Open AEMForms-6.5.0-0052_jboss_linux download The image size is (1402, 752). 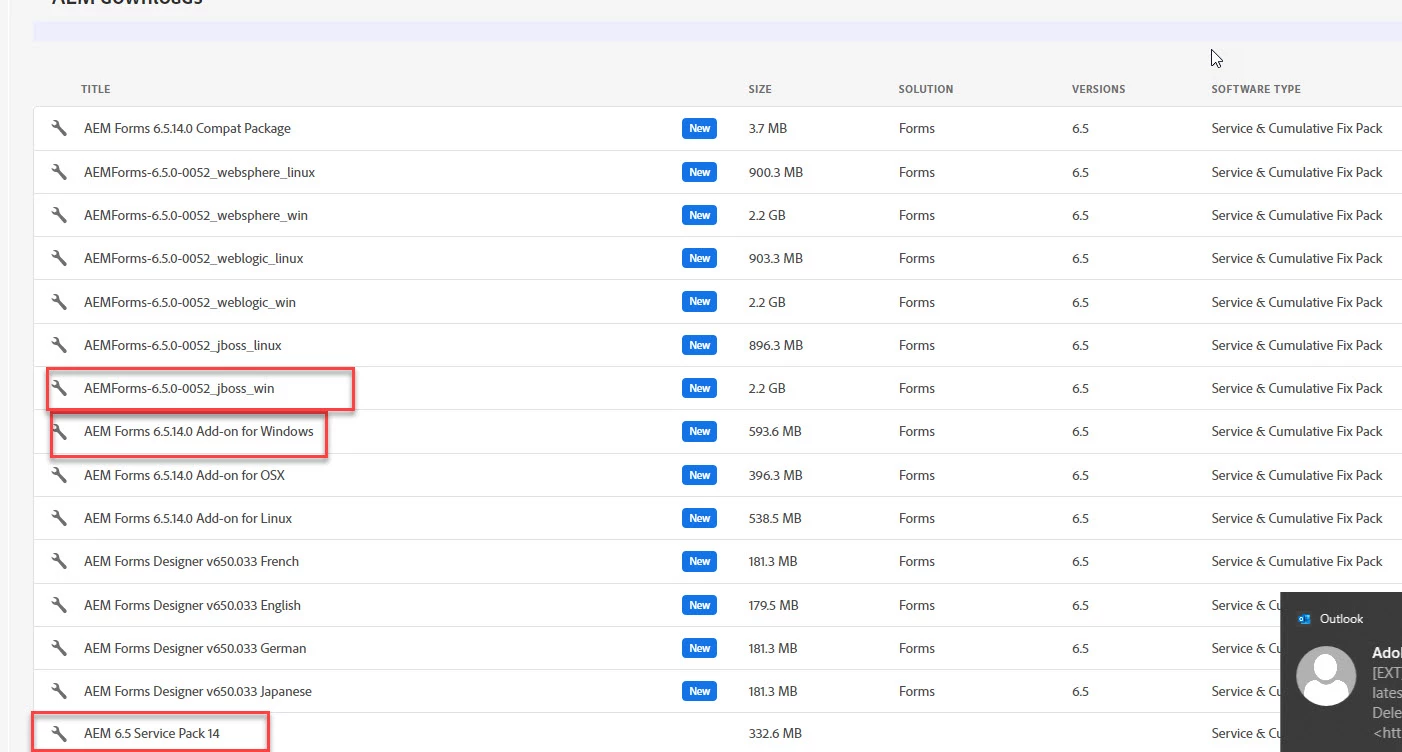point(183,345)
